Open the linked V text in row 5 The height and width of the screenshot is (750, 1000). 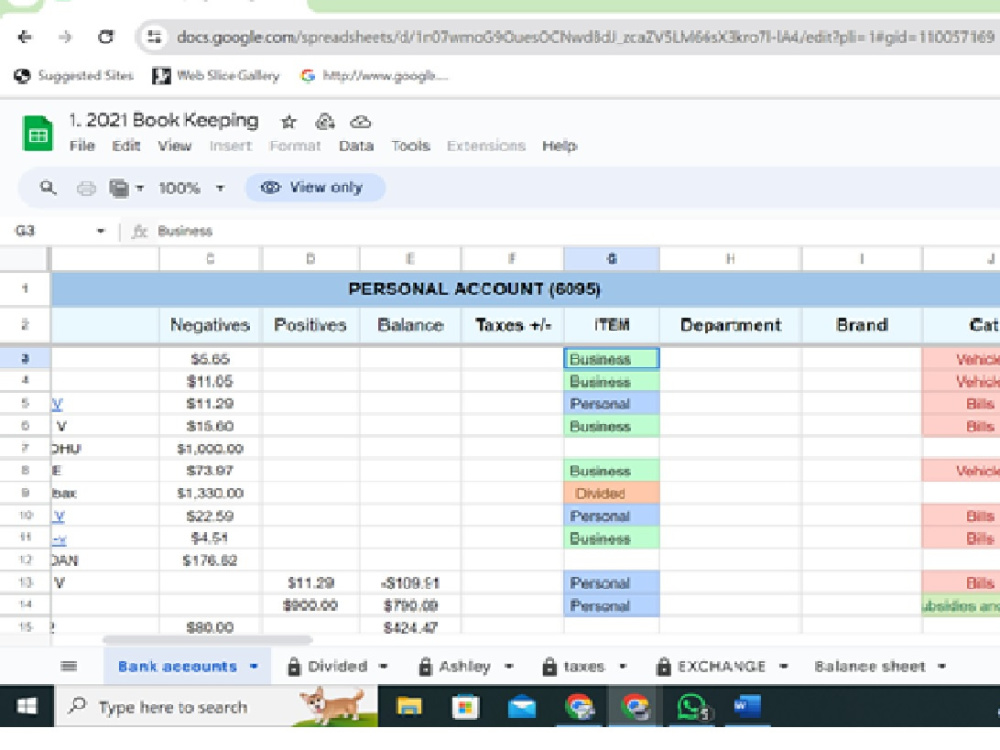tap(57, 404)
